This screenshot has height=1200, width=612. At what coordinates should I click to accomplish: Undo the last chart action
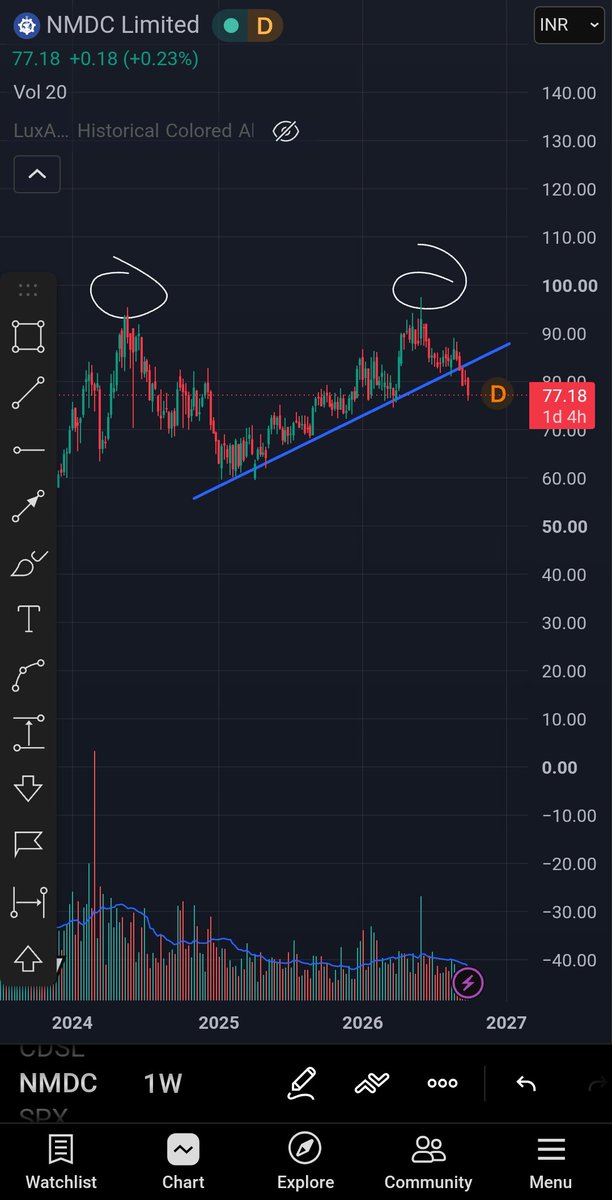[x=525, y=1083]
